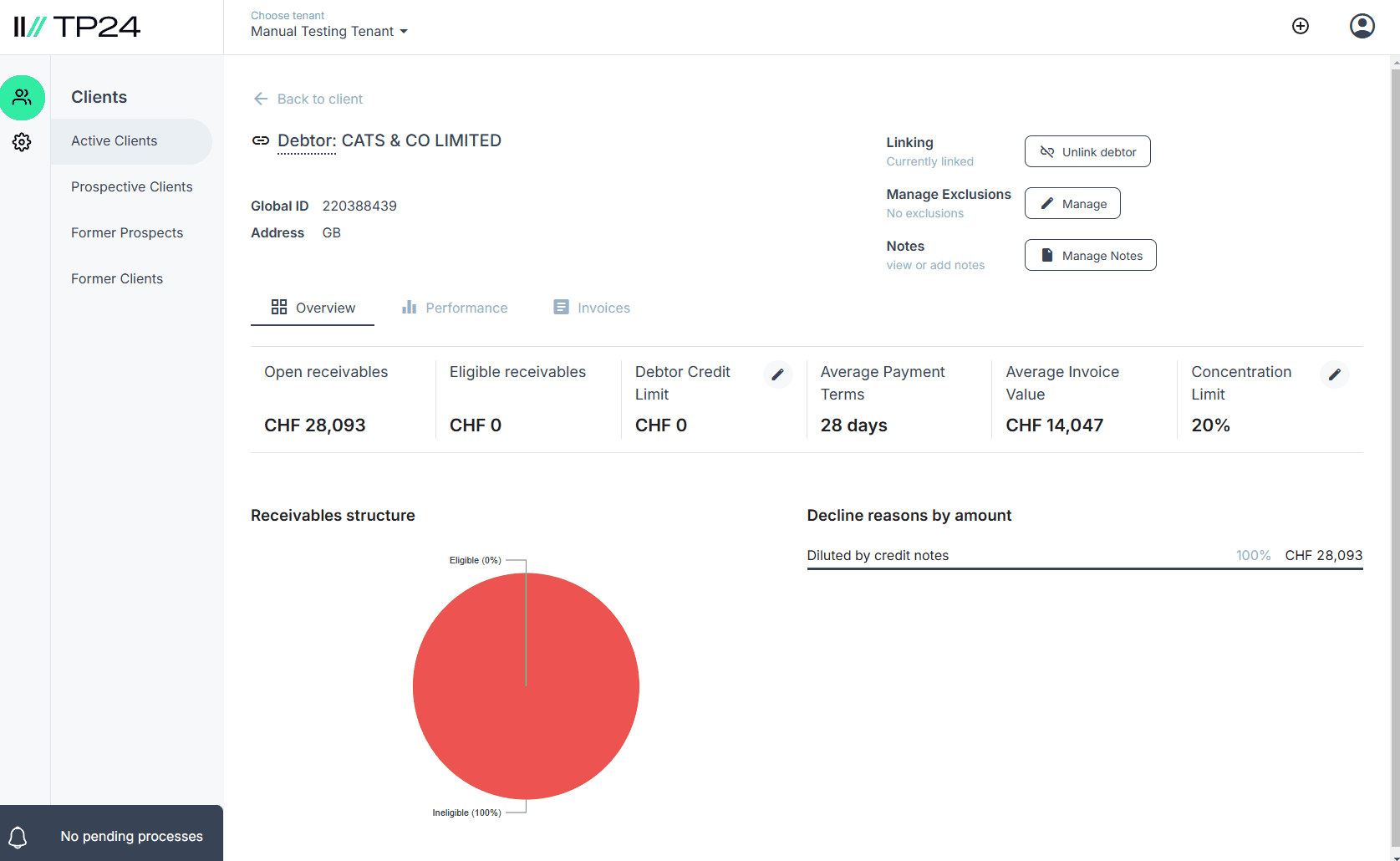This screenshot has width=1400, height=861.
Task: Click the Eligible (0%) chart label
Action: tap(475, 560)
